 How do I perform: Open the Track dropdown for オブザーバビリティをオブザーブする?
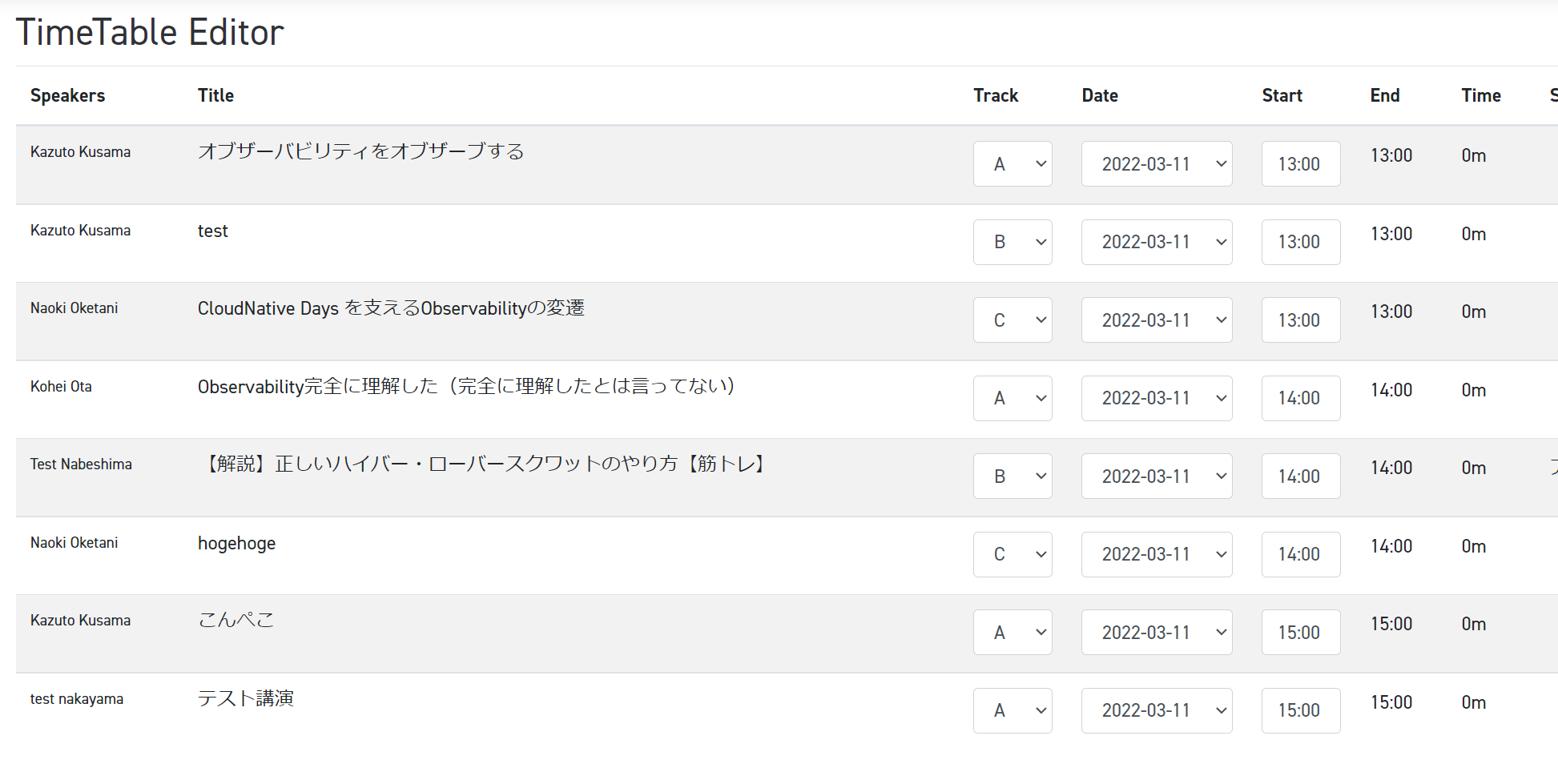click(x=1012, y=163)
